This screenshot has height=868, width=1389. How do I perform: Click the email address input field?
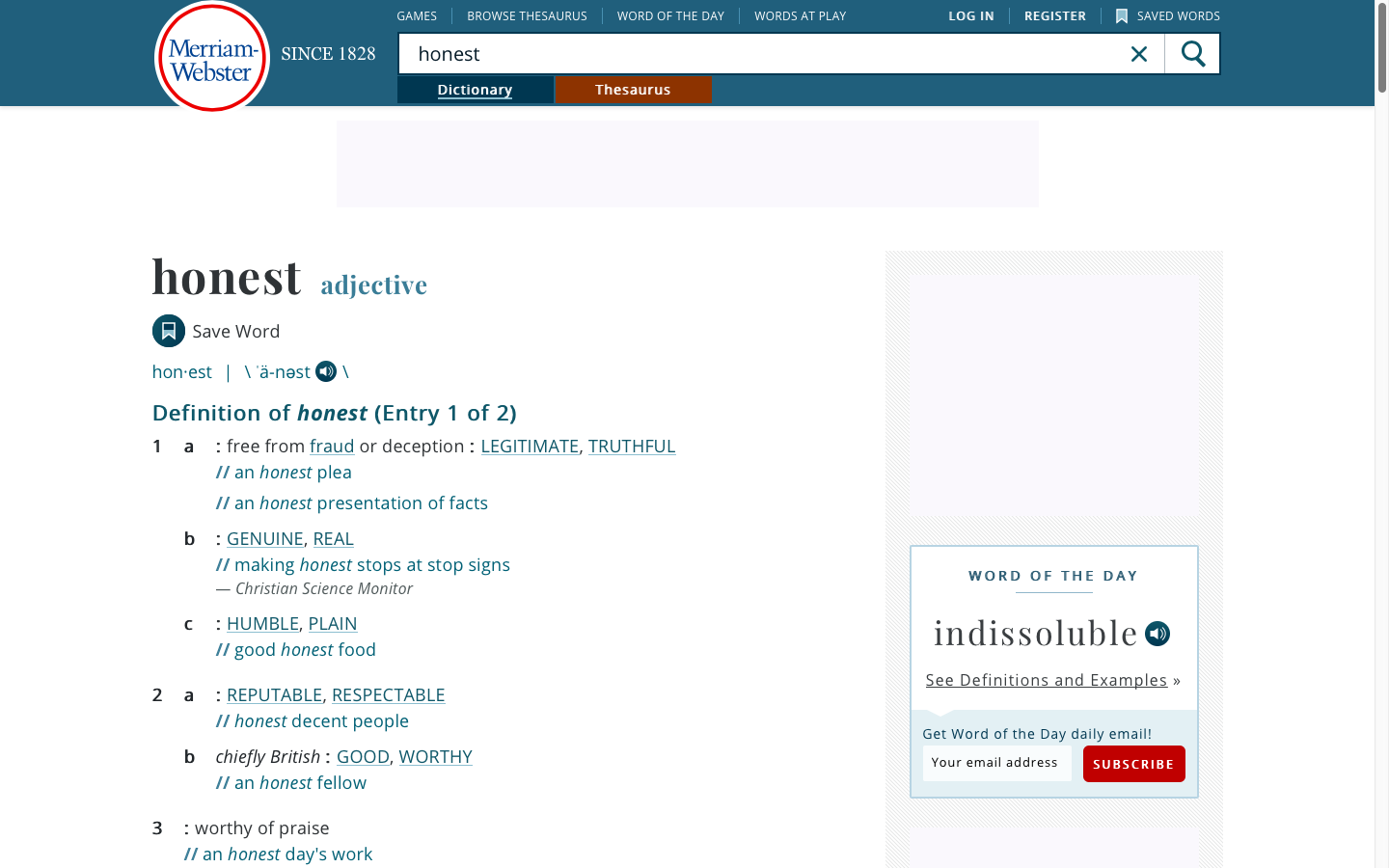pyautogui.click(x=996, y=763)
